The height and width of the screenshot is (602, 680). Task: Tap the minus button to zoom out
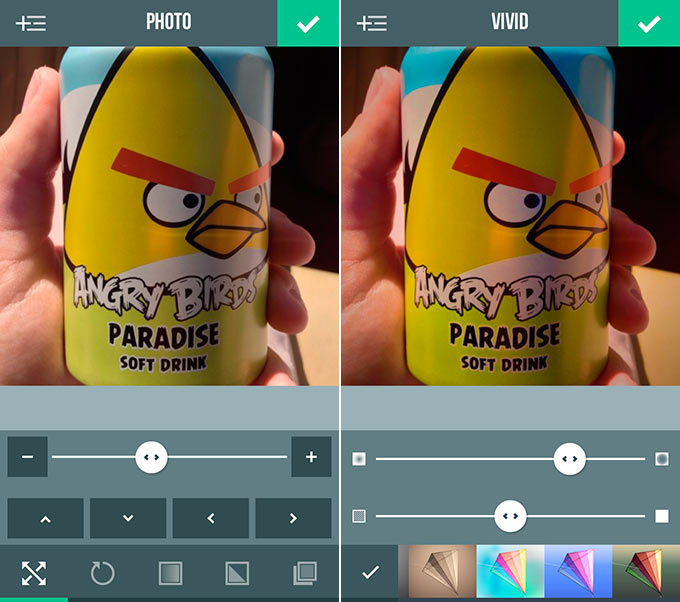coord(28,457)
